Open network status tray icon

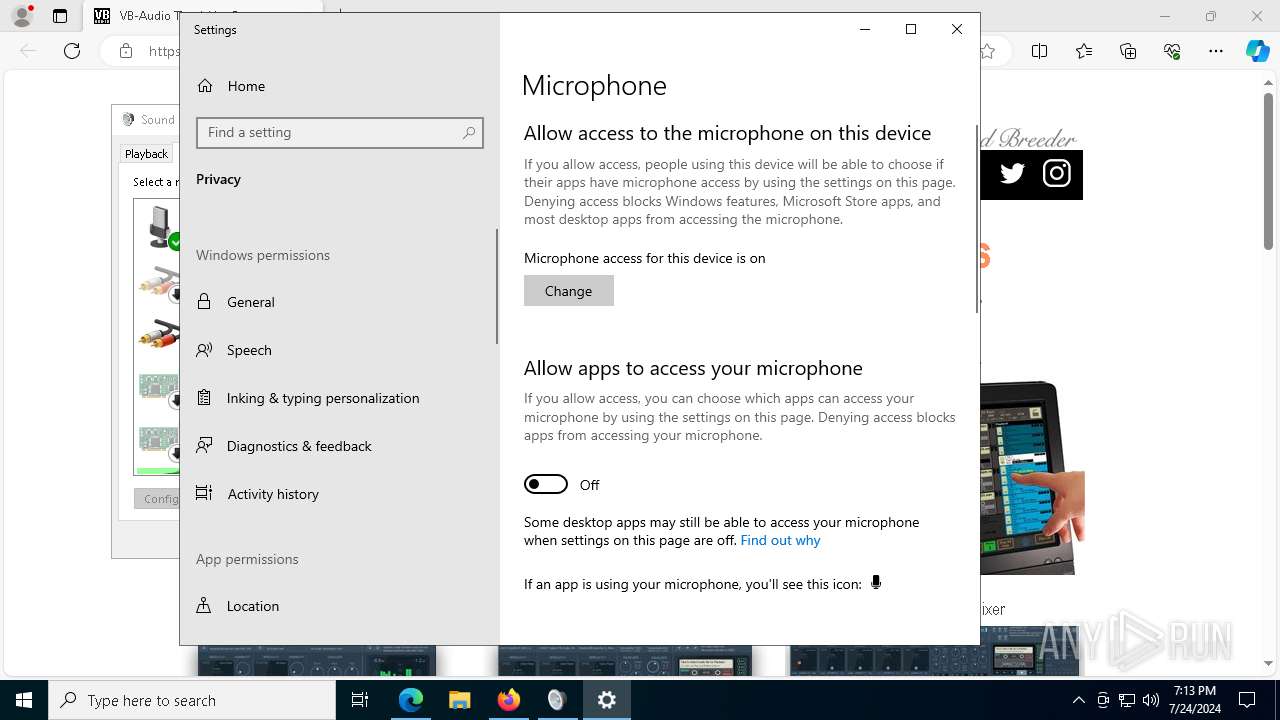pos(1127,700)
